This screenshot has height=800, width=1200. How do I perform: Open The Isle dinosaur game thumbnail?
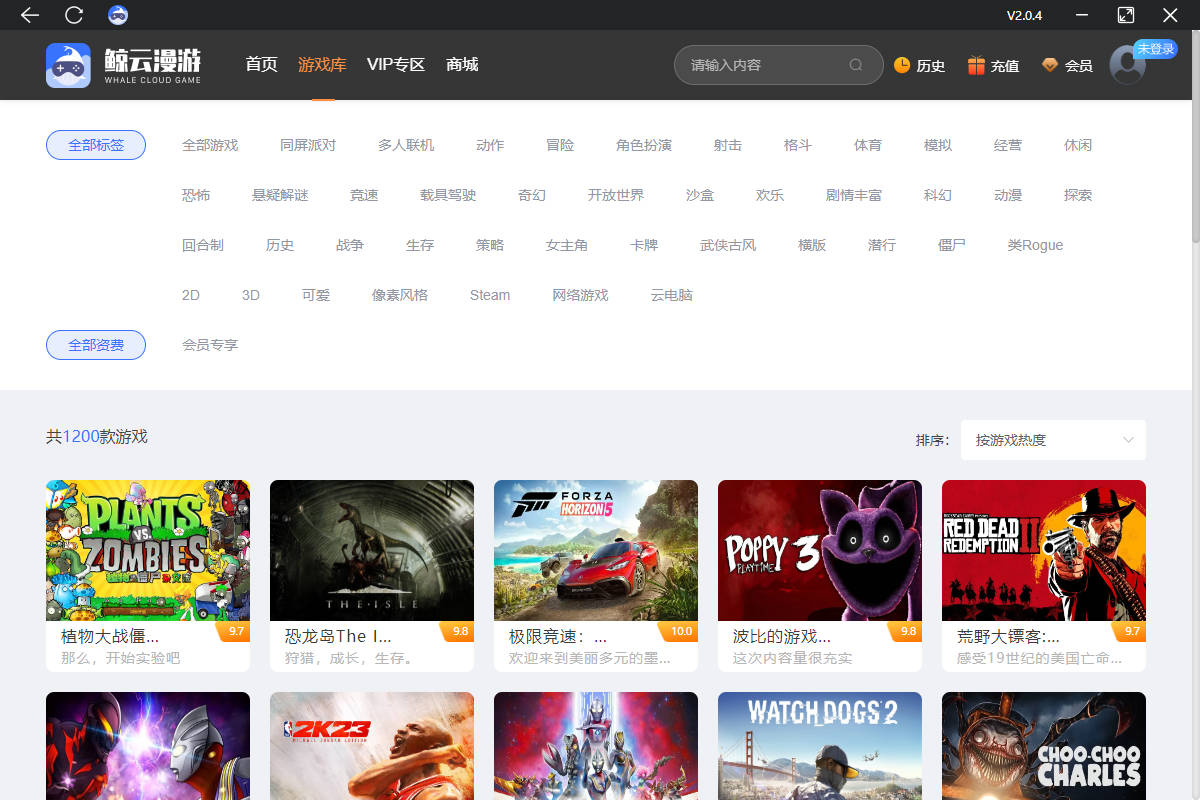pos(372,550)
